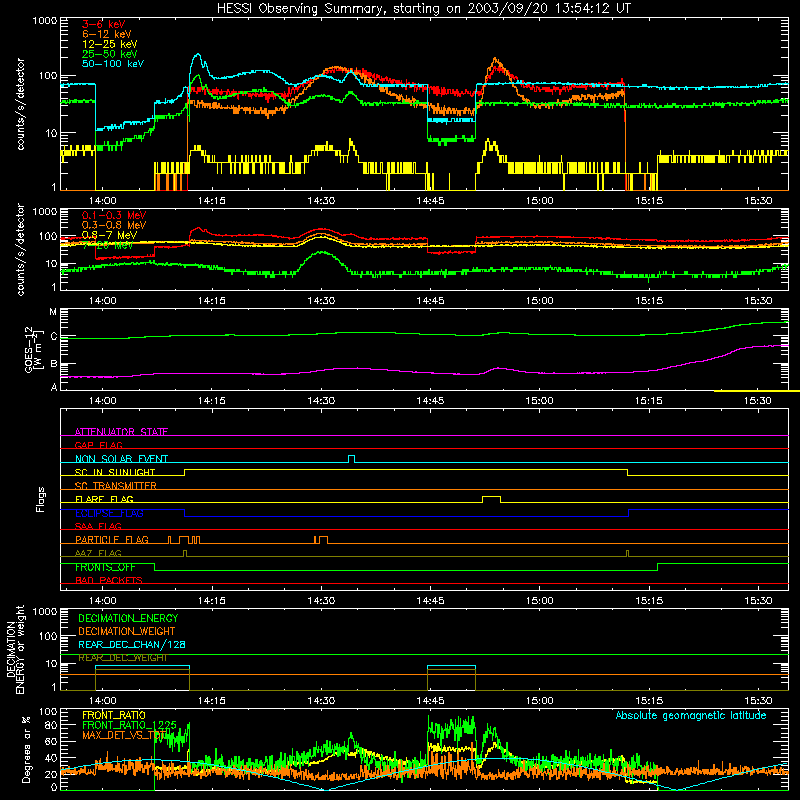Select the 12-25 keV legend entry
800x800 pixels.
110,44
